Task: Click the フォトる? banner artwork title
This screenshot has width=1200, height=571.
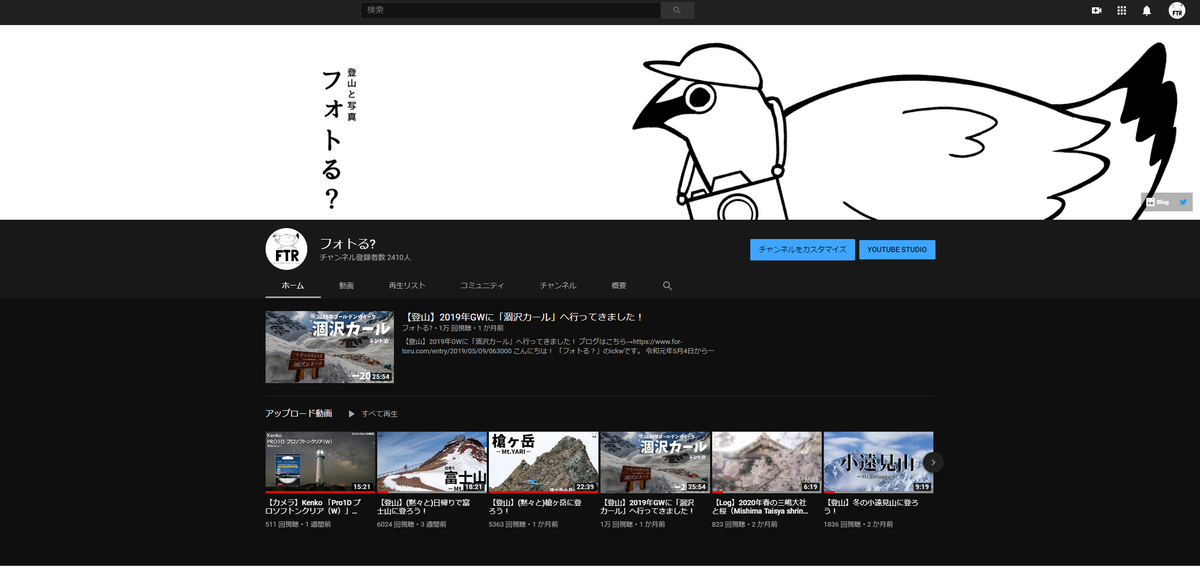Action: click(x=331, y=140)
